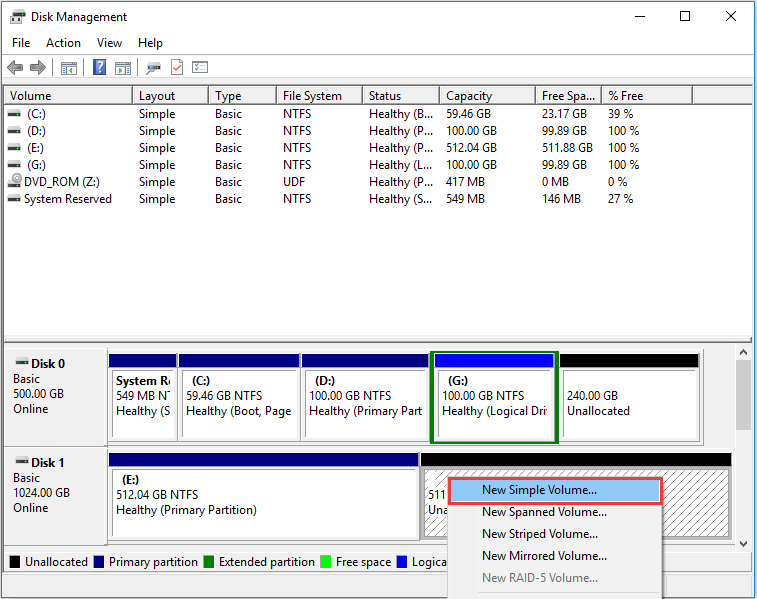Select the DVD_ROM (Z:) volume row

(x=60, y=182)
